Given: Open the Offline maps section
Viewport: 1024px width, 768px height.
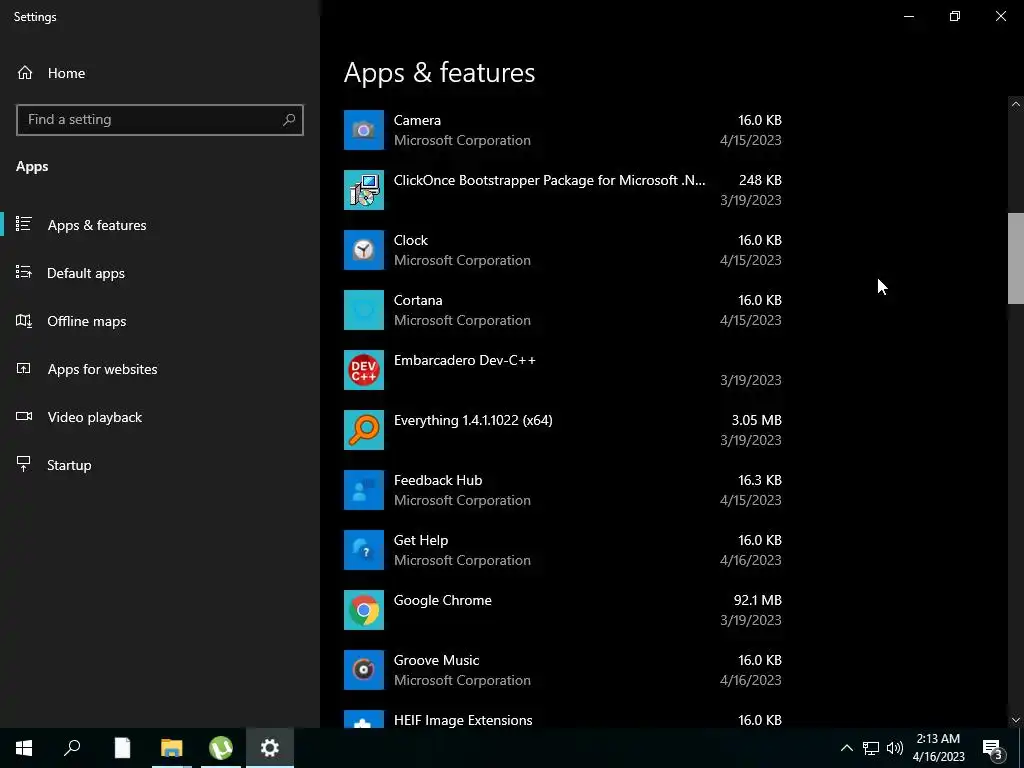Looking at the screenshot, I should click(160, 321).
